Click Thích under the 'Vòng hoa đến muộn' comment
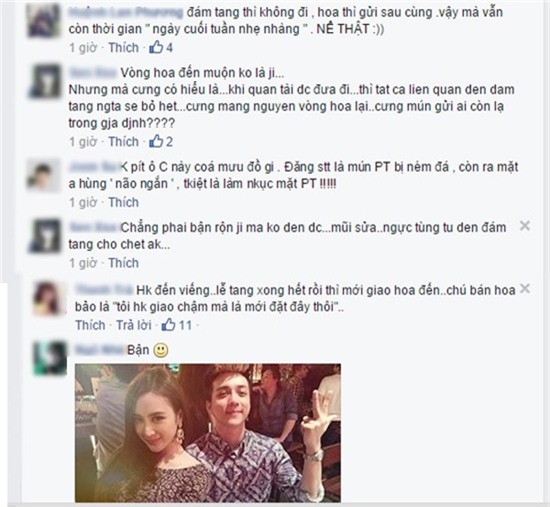This screenshot has width=550, height=507. [x=123, y=142]
